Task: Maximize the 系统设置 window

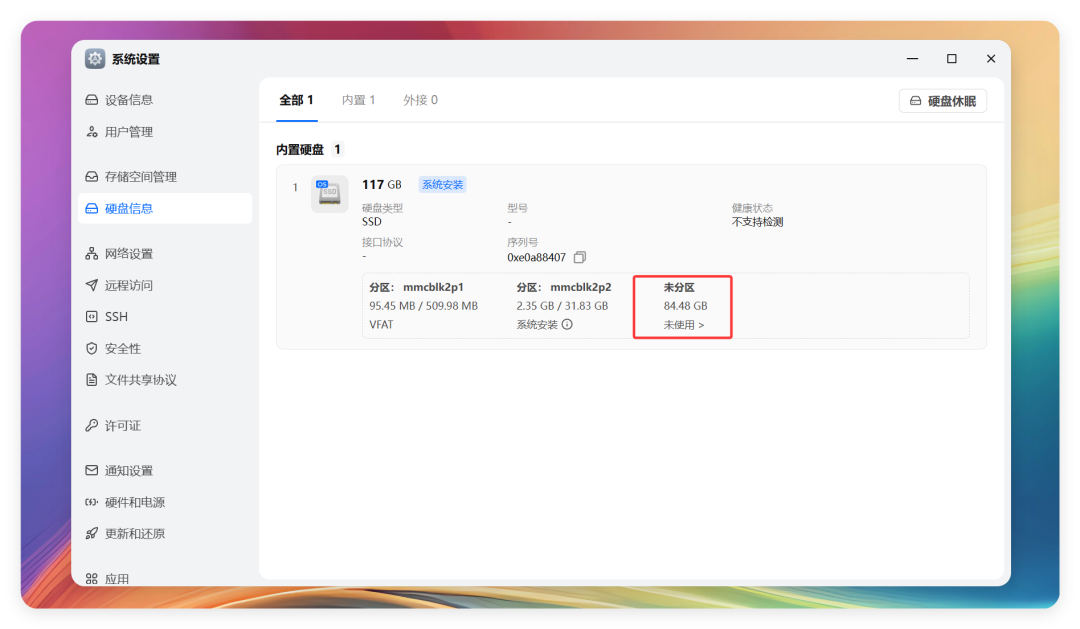Action: click(x=952, y=59)
